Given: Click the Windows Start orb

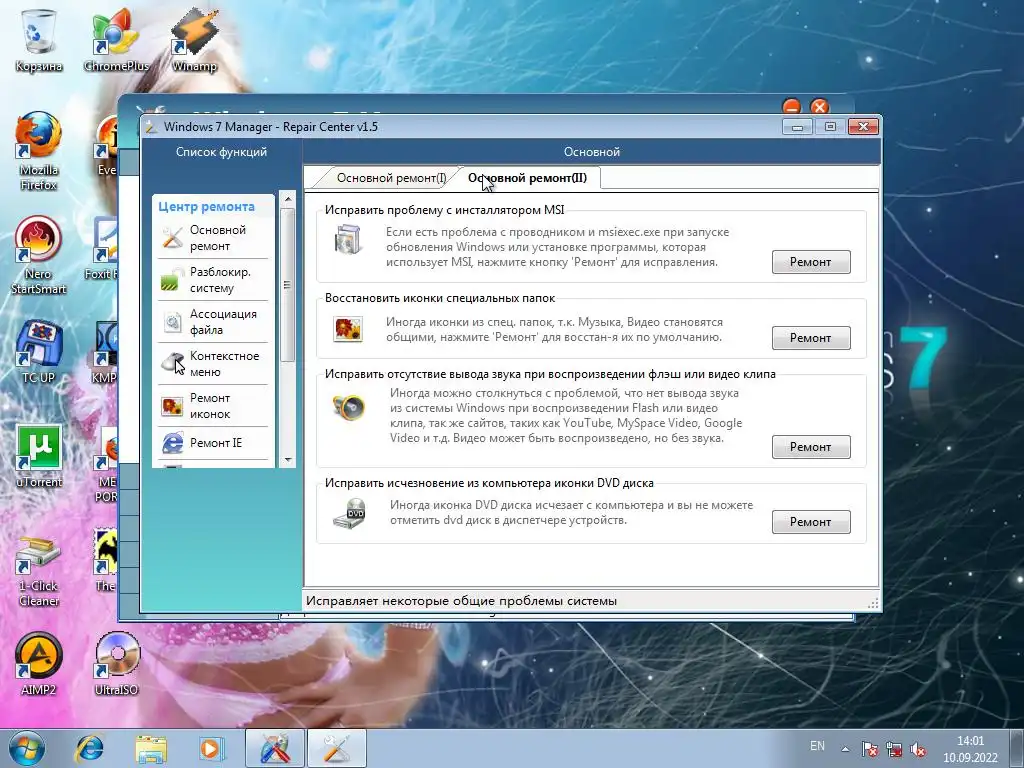Looking at the screenshot, I should [27, 749].
